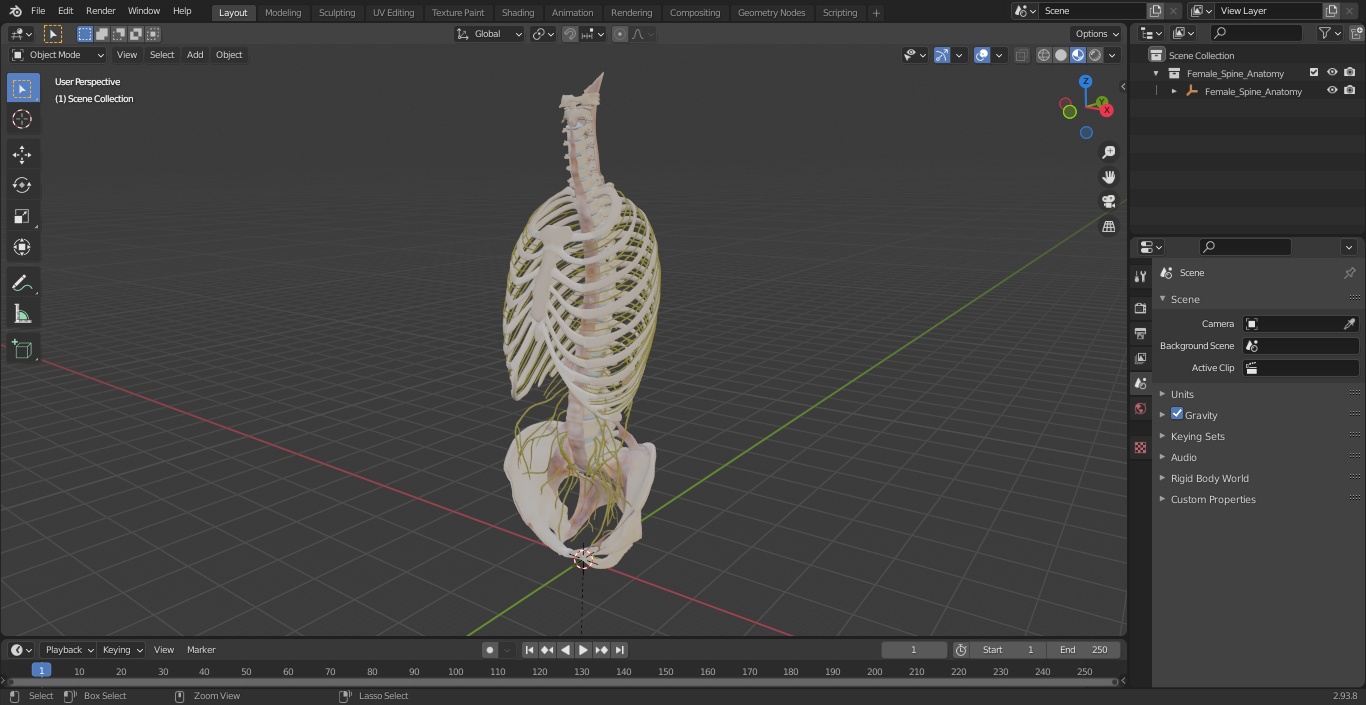Jump to the timeline start frame

pos(529,650)
